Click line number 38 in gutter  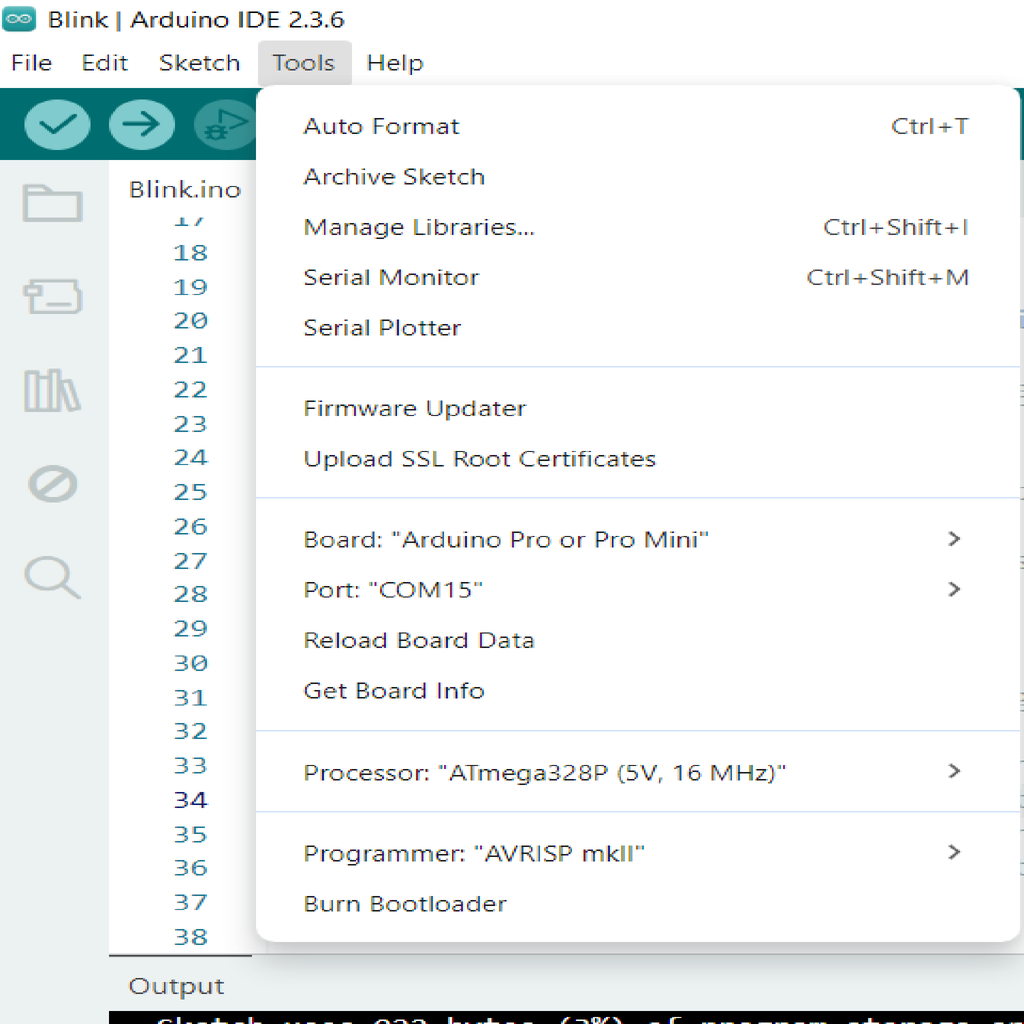(x=190, y=936)
